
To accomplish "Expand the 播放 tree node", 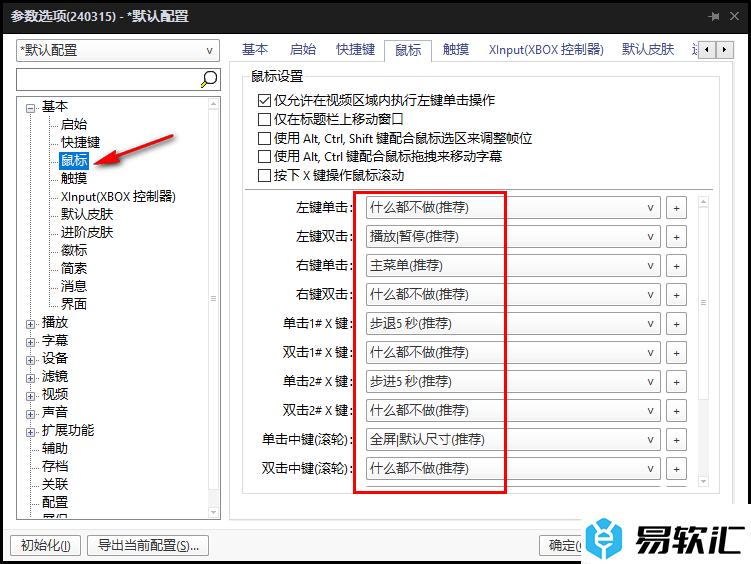I will 31,323.
